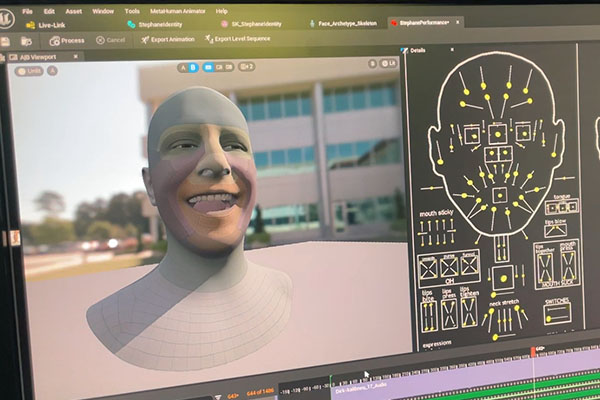This screenshot has height=400, width=600.
Task: Select the Details panel tab
Action: pyautogui.click(x=413, y=51)
